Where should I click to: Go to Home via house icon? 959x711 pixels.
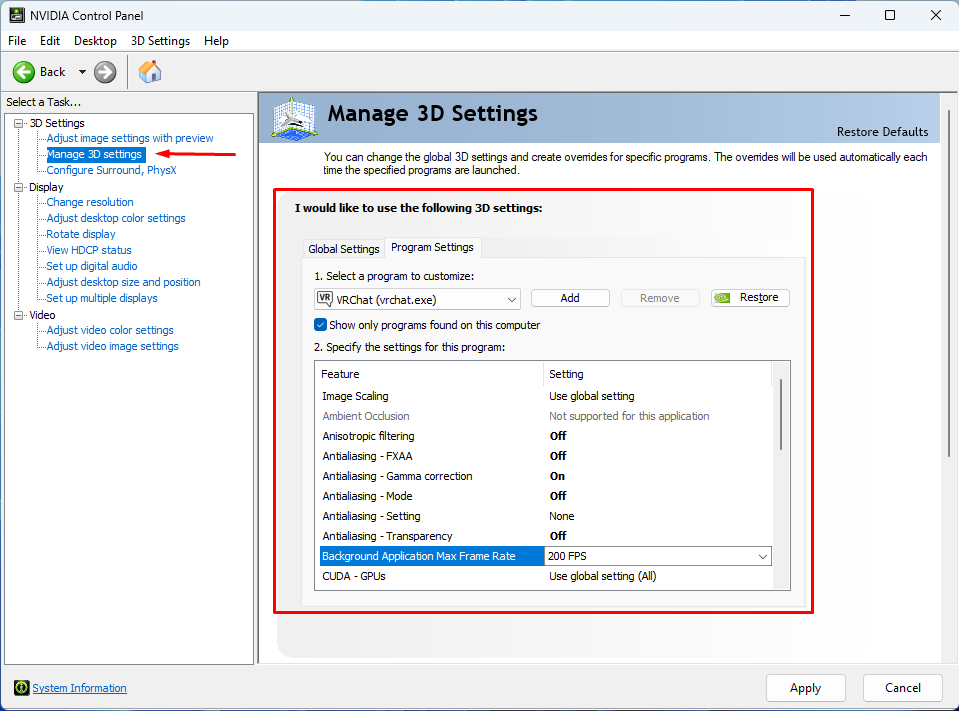150,72
